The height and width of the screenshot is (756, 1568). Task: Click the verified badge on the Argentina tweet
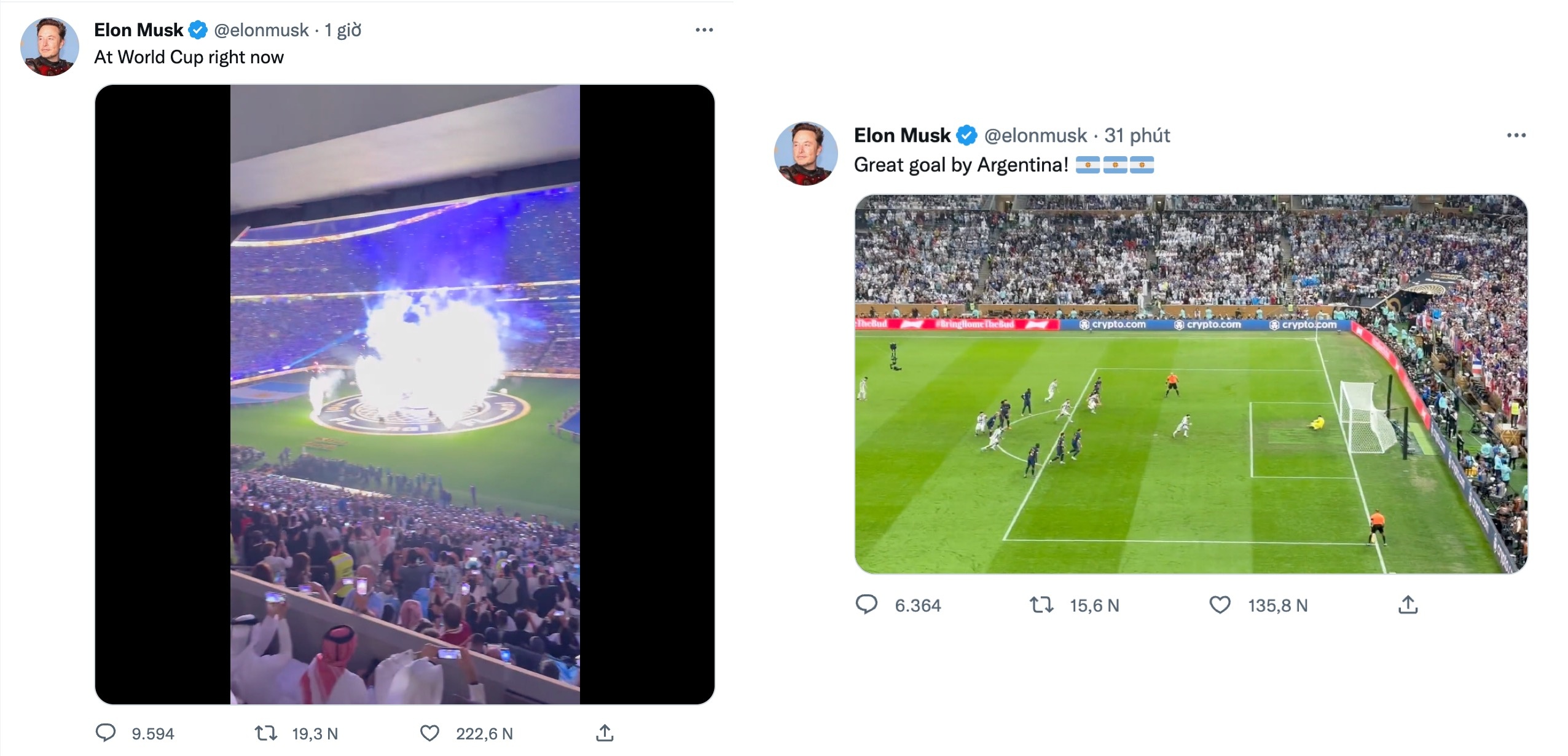(967, 135)
